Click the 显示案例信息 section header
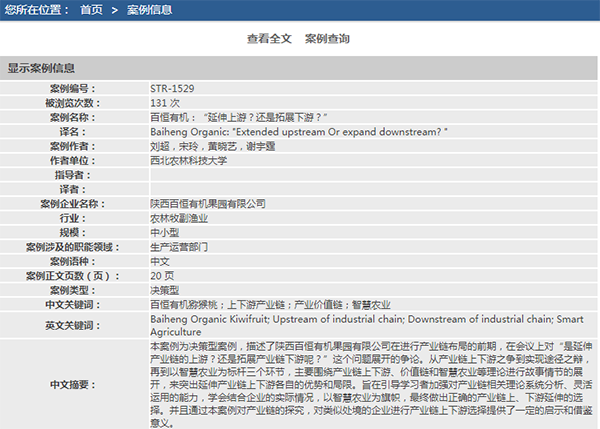Image resolution: width=600 pixels, height=429 pixels. pyautogui.click(x=41, y=69)
